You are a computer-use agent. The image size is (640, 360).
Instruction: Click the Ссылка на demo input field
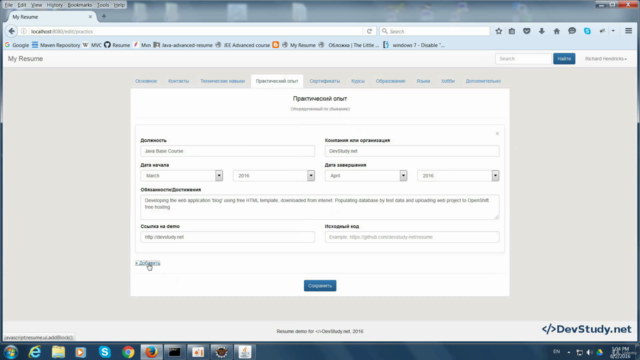tap(227, 237)
